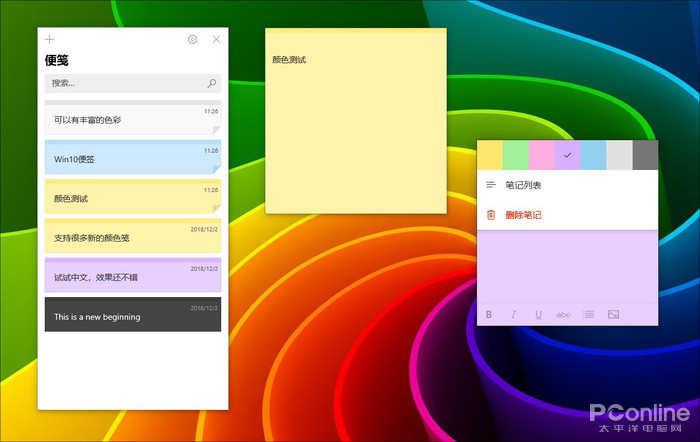This screenshot has width=700, height=442.
Task: Choose the pink note color swatch
Action: pos(542,155)
